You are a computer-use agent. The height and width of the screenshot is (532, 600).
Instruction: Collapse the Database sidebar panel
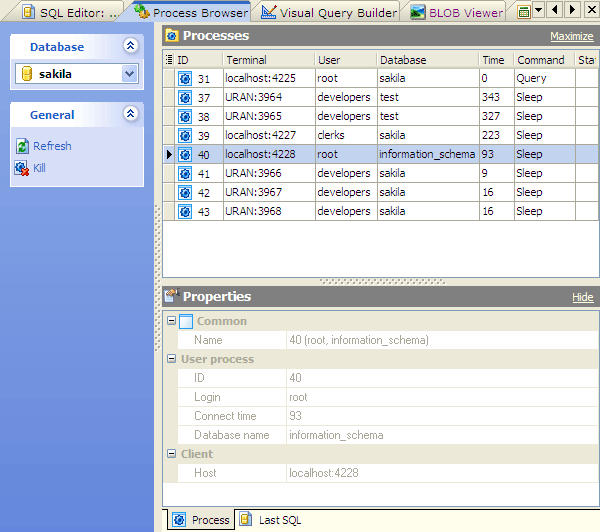point(130,46)
